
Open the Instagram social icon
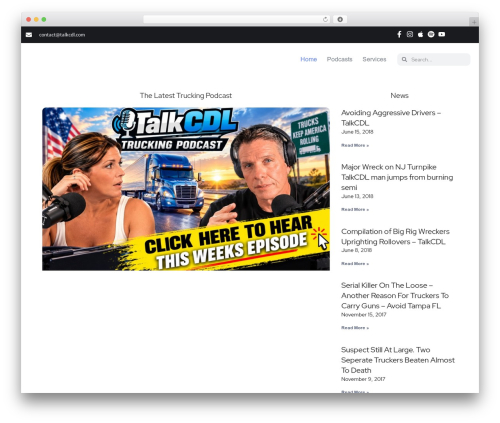click(x=410, y=34)
